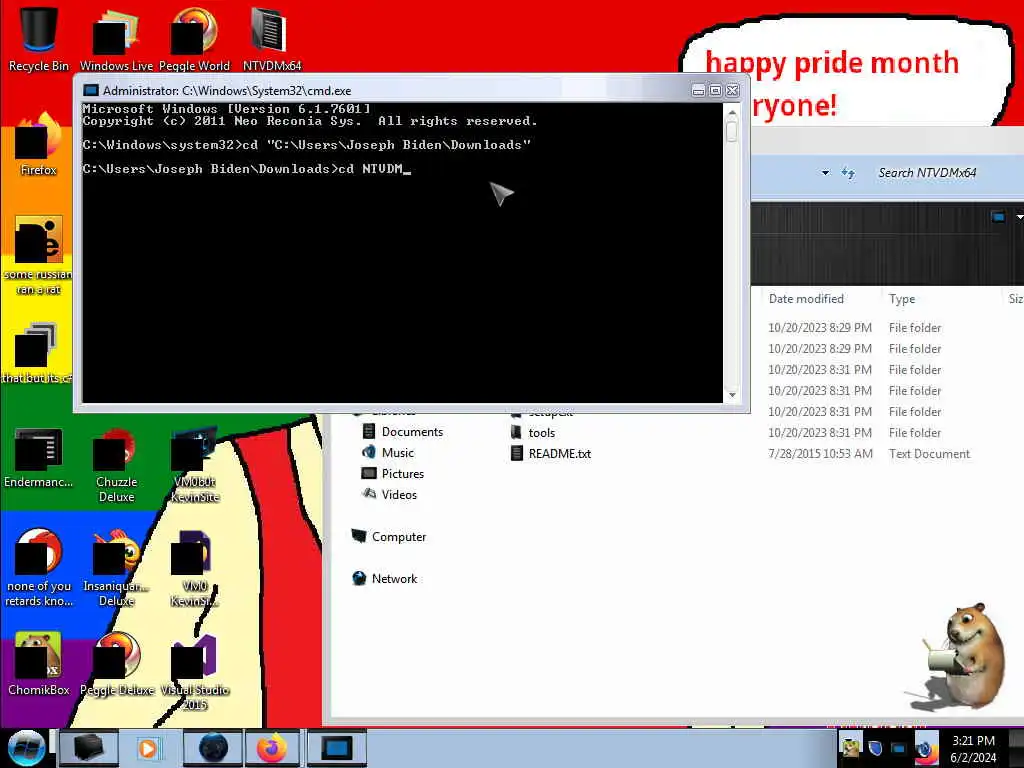1024x768 pixels.
Task: Launch Chuzzle Deluxe from desktop
Action: (x=116, y=464)
